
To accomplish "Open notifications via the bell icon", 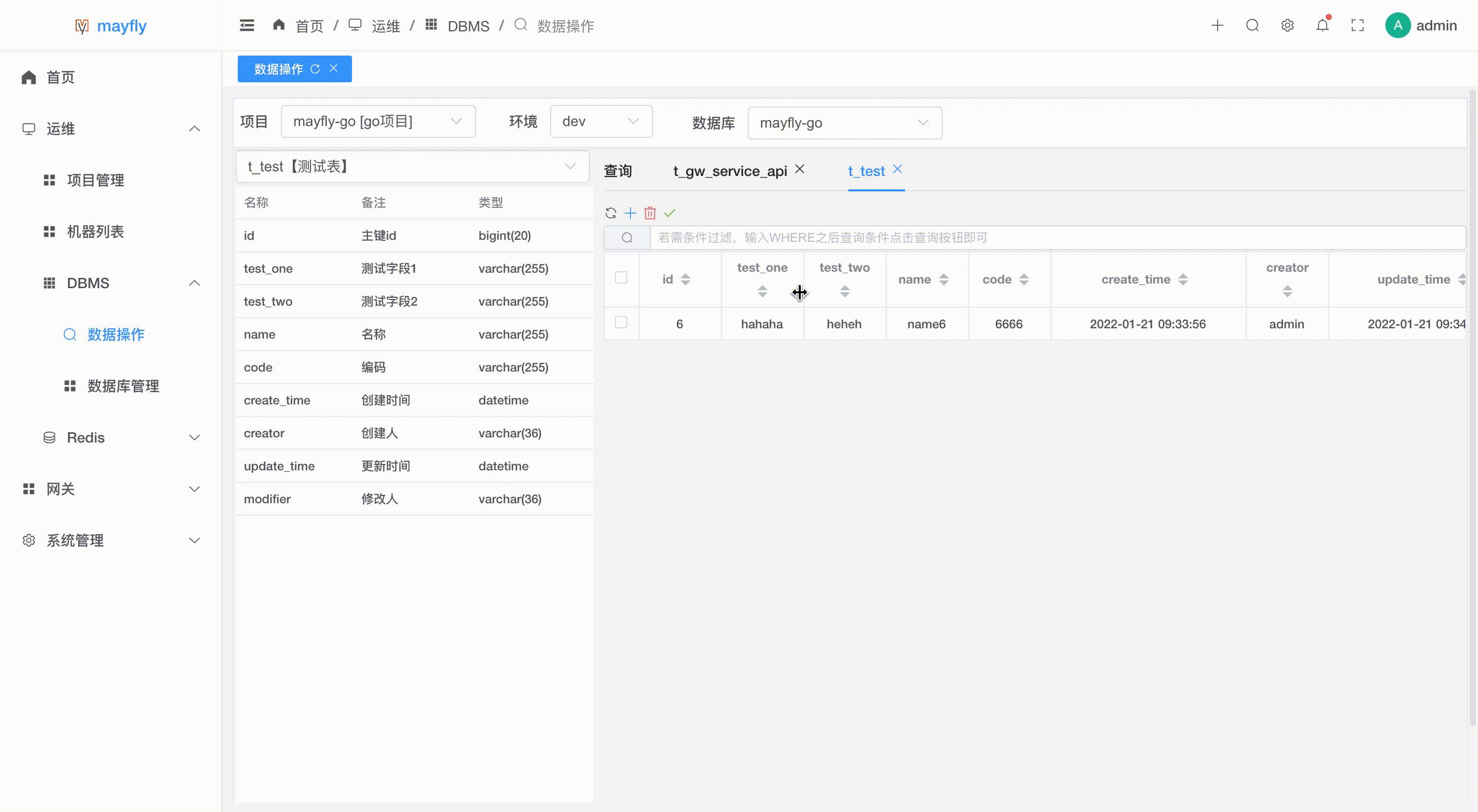I will (1322, 25).
